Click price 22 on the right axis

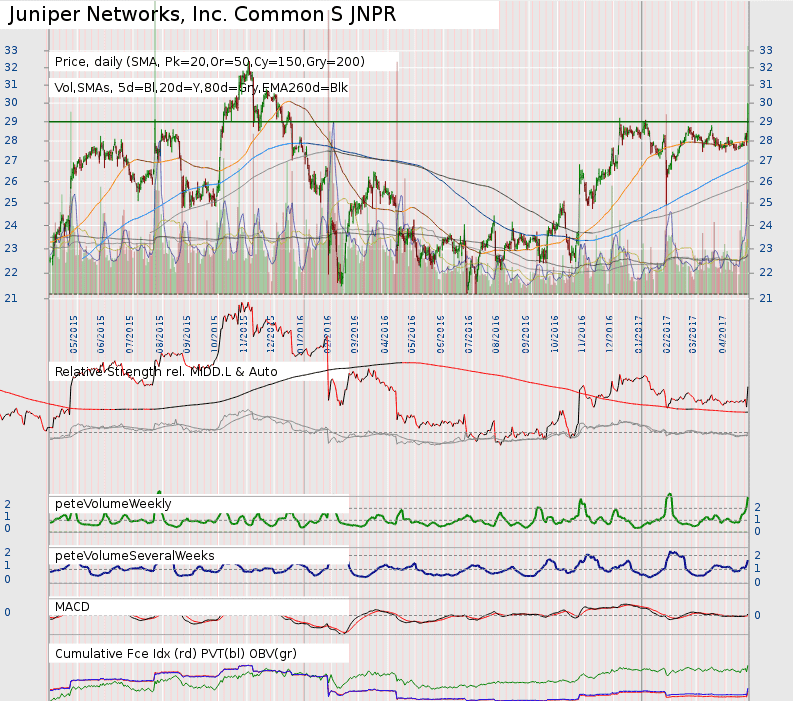click(766, 272)
